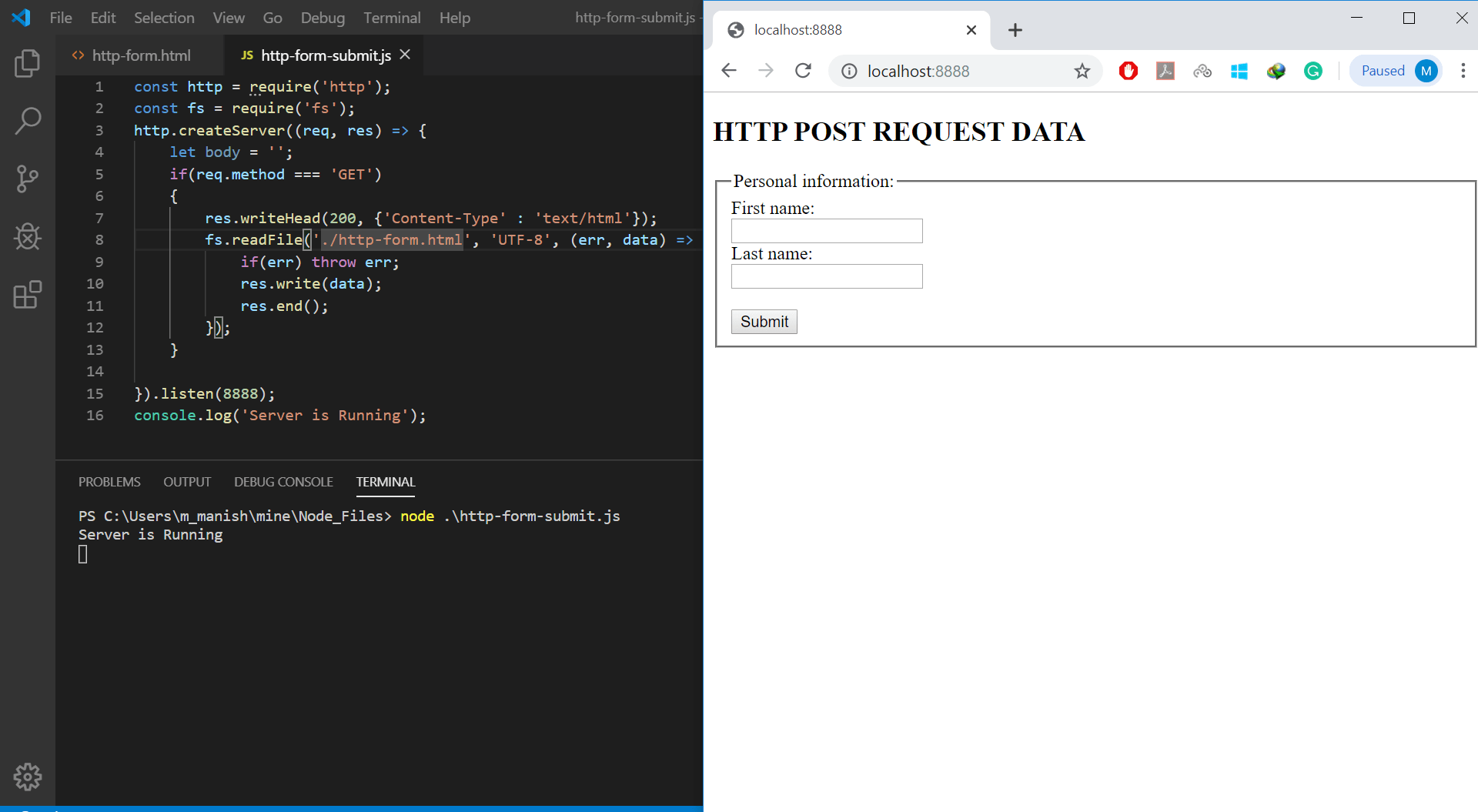Screen dimensions: 1478x812
Task: Open the Explorer sidebar in VS Code
Action: click(28, 63)
